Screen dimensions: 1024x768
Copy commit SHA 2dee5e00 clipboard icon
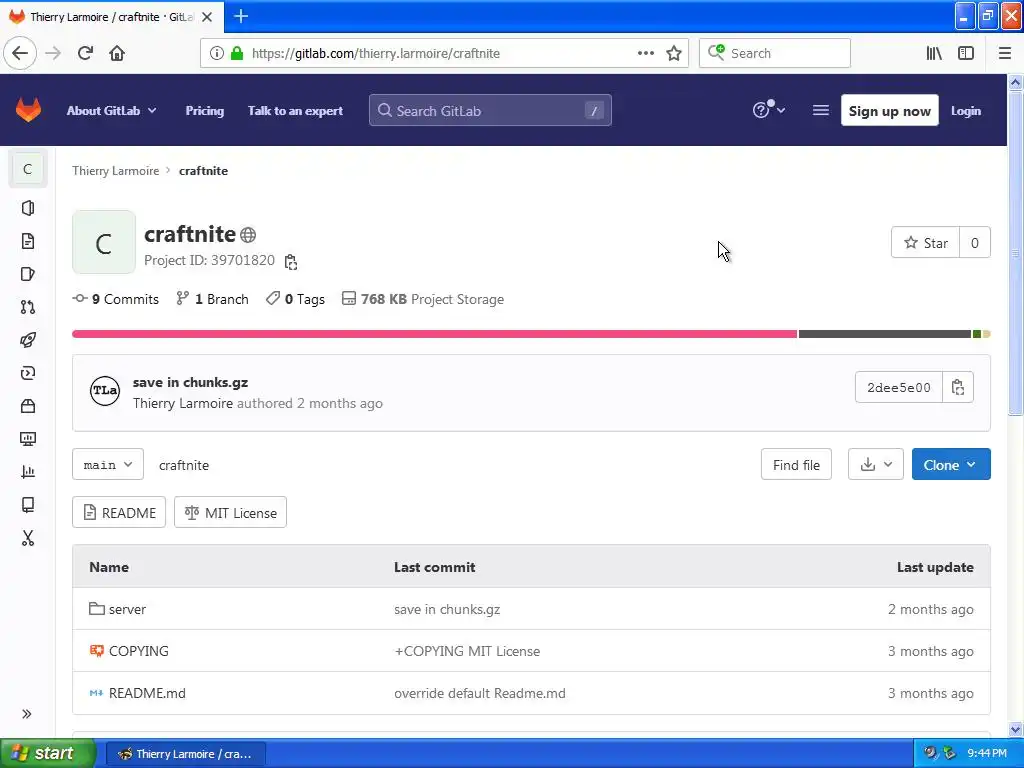click(x=957, y=387)
